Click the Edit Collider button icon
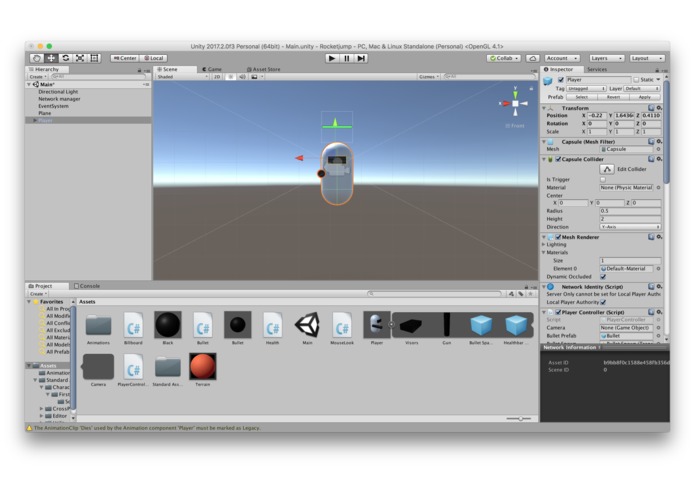The image size is (695, 494). [x=607, y=169]
